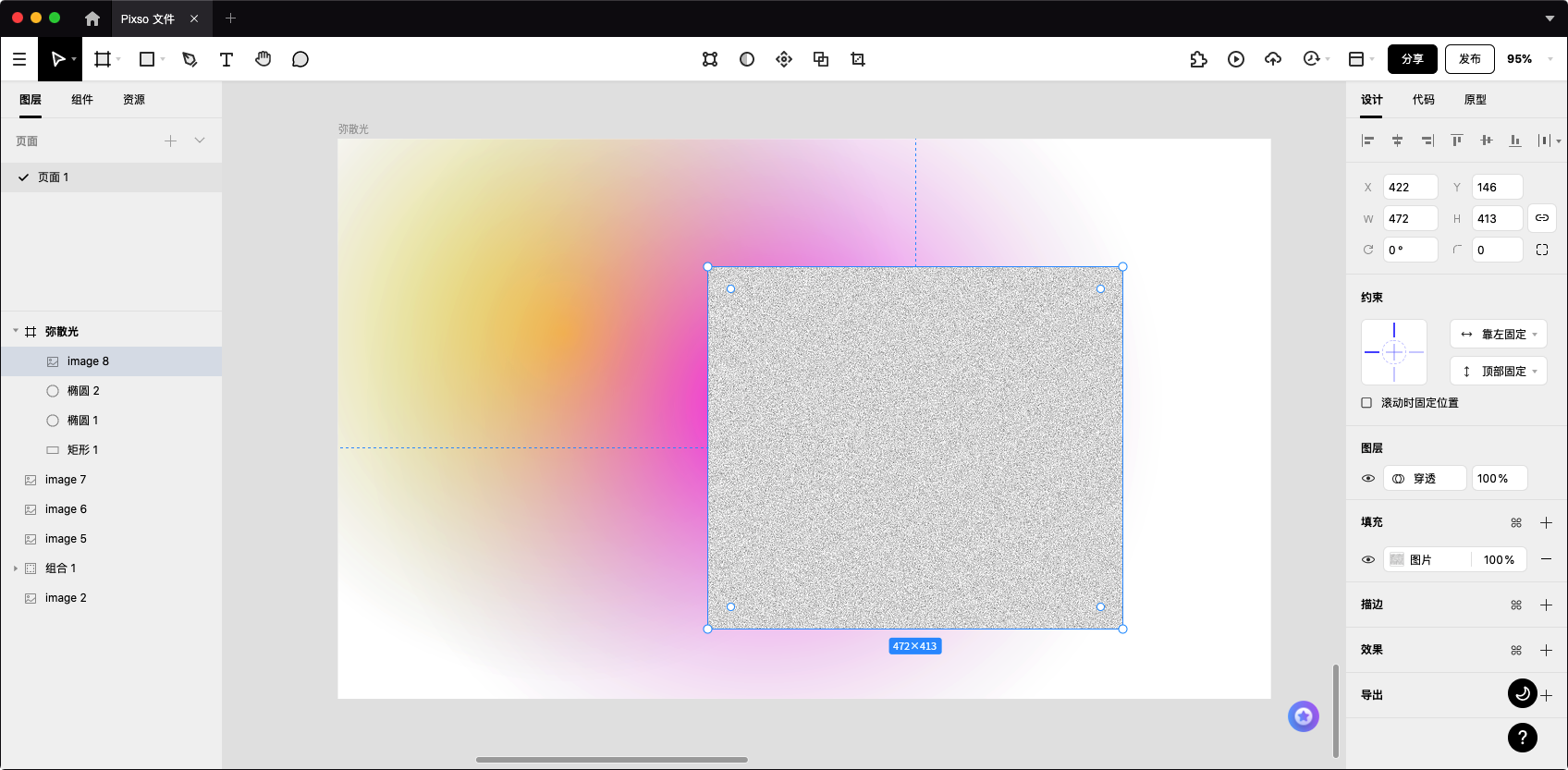Add a new stroke in 描边
The image size is (1568, 770).
[1546, 605]
